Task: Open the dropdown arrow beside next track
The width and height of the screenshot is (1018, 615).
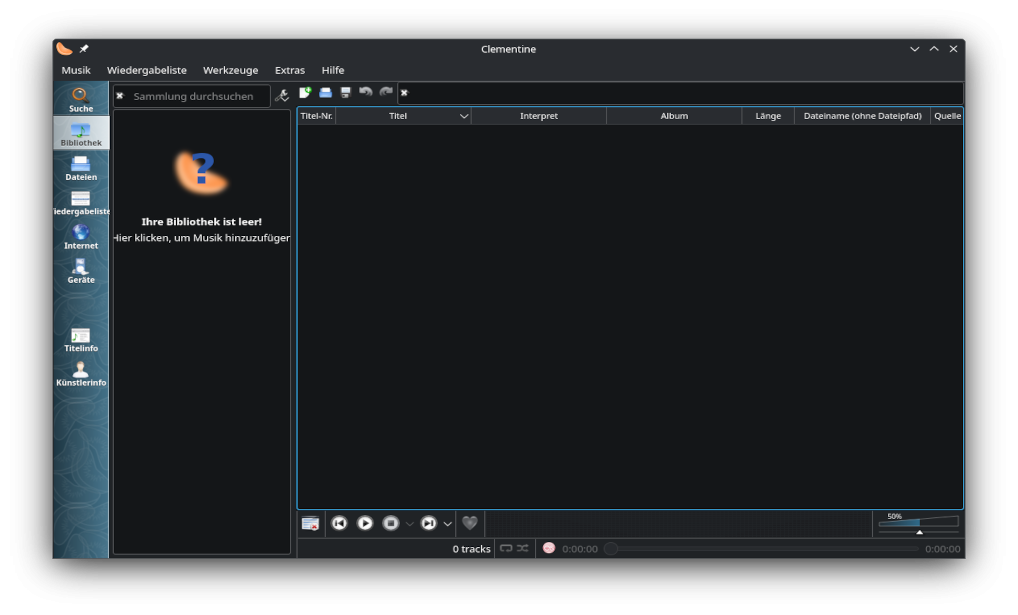Action: click(447, 524)
